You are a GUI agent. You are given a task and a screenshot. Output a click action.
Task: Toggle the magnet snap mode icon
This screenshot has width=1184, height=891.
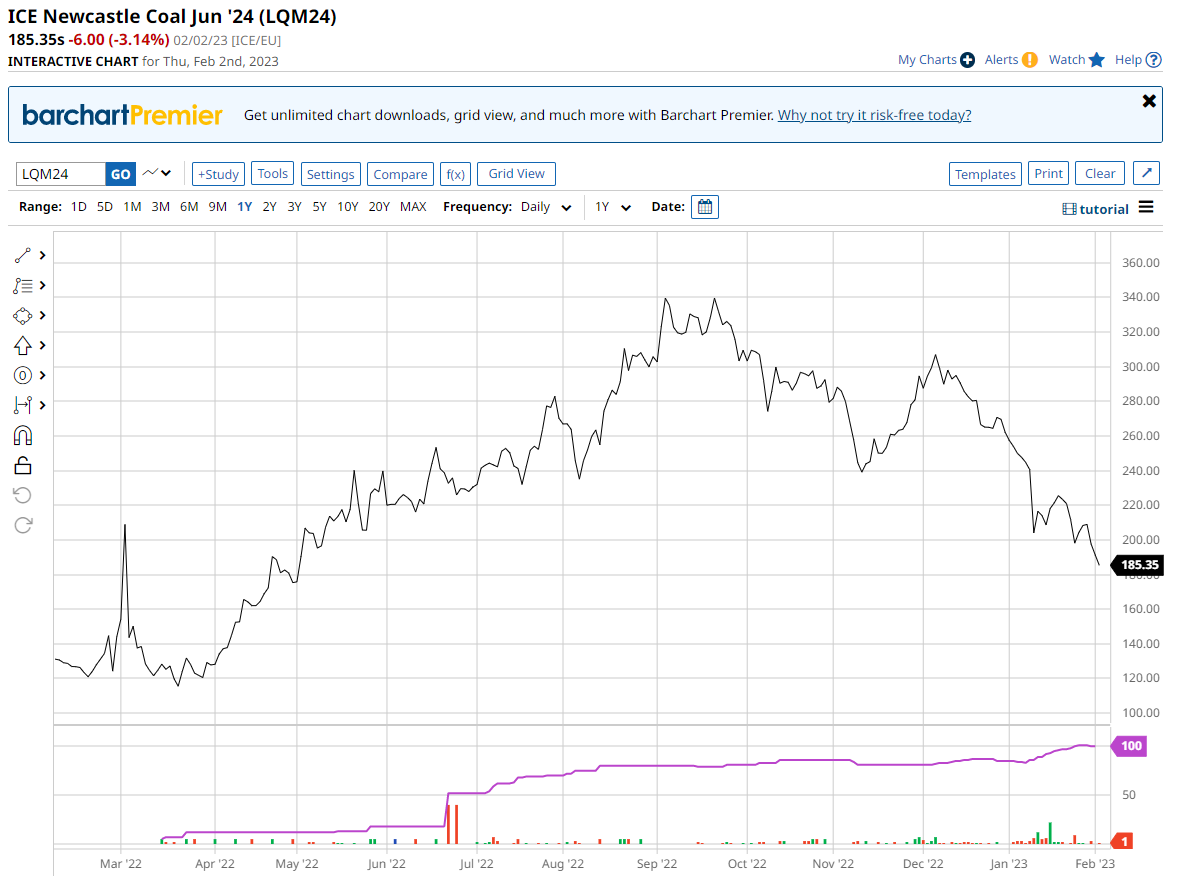coord(23,435)
